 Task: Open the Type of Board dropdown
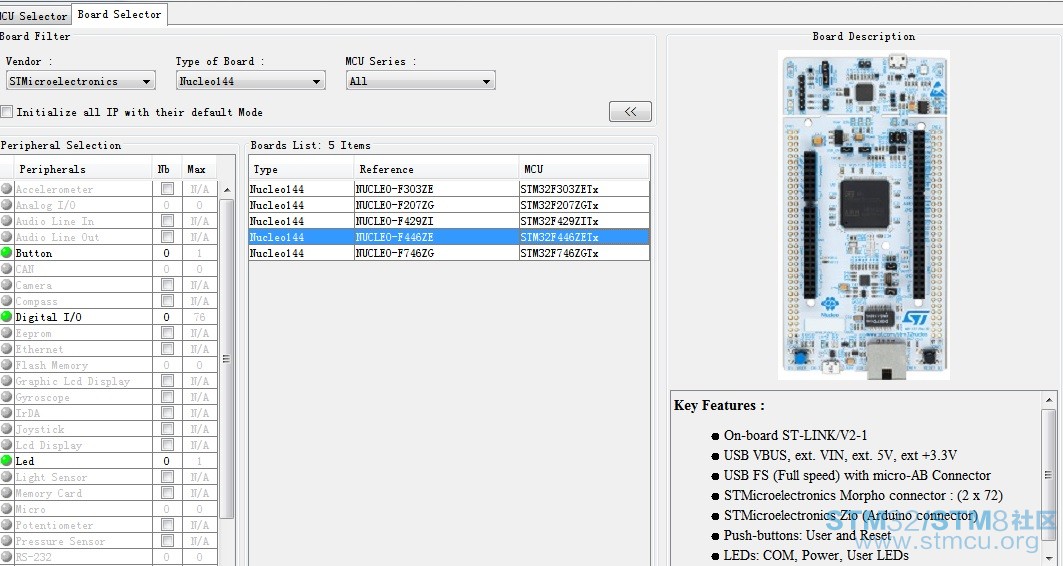point(249,81)
